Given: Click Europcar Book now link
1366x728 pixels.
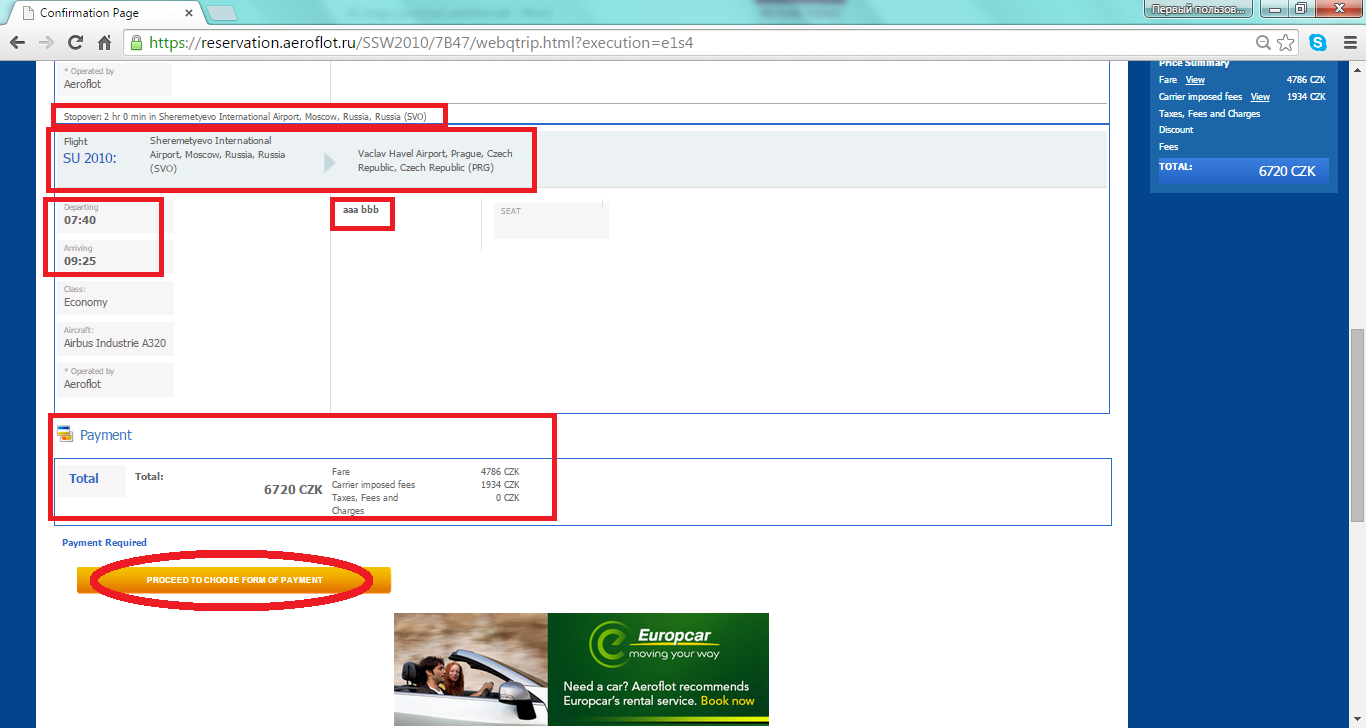Looking at the screenshot, I should point(728,701).
